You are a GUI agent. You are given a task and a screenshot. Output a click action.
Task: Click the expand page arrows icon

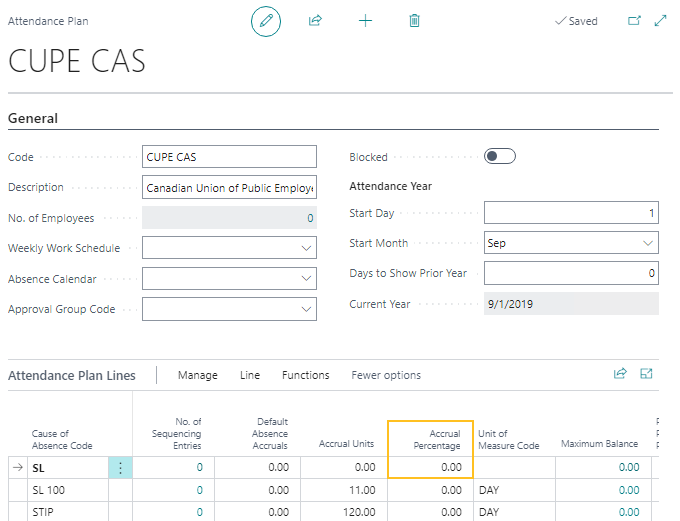[x=660, y=21]
